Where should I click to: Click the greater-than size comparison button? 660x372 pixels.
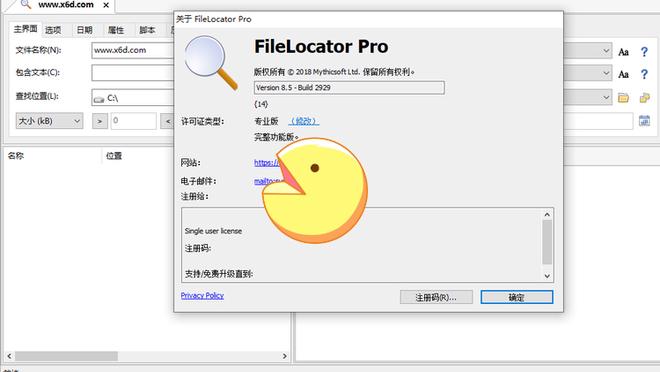tap(100, 121)
